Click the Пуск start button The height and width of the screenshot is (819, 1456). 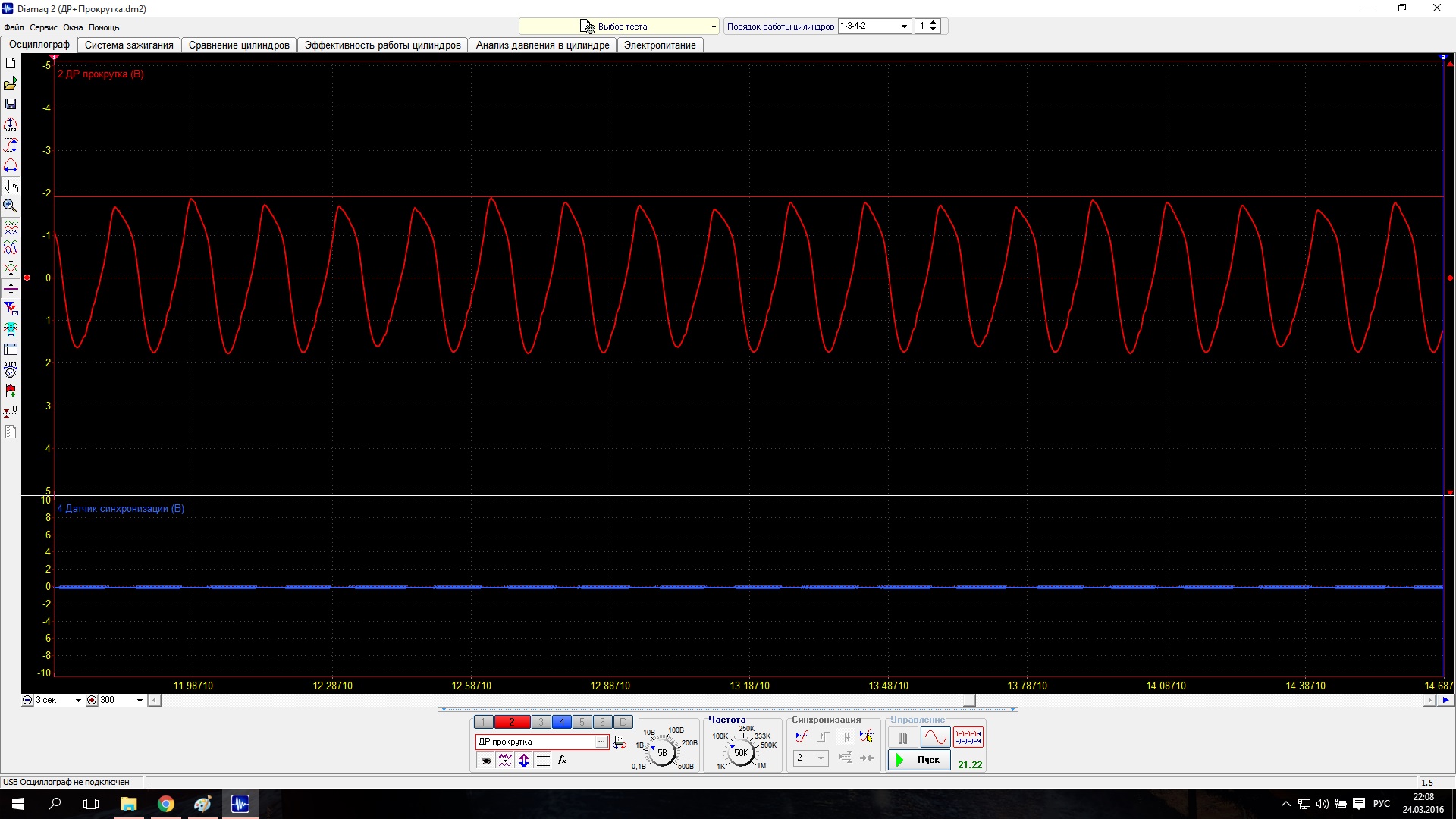pos(919,760)
